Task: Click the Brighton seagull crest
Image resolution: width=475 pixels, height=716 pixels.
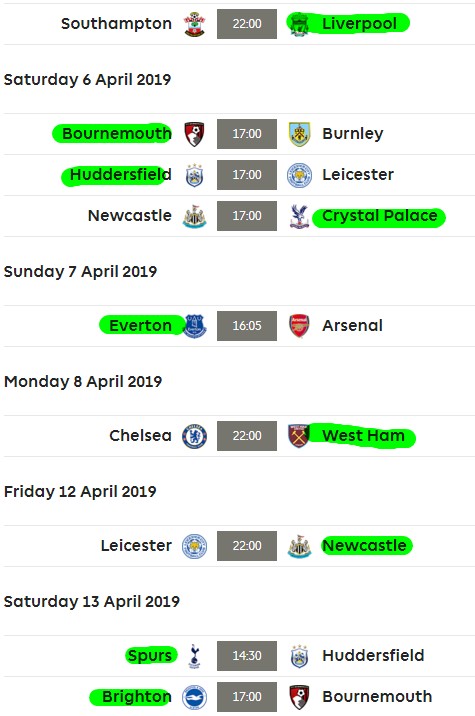Action: 195,697
